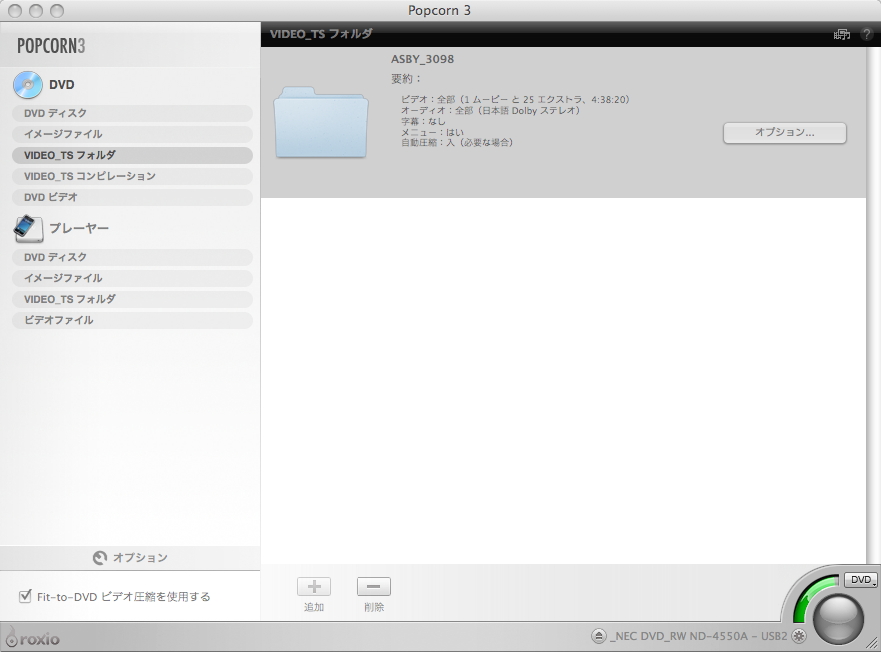Open the drive settings gear icon
881x652 pixels.
[x=798, y=636]
